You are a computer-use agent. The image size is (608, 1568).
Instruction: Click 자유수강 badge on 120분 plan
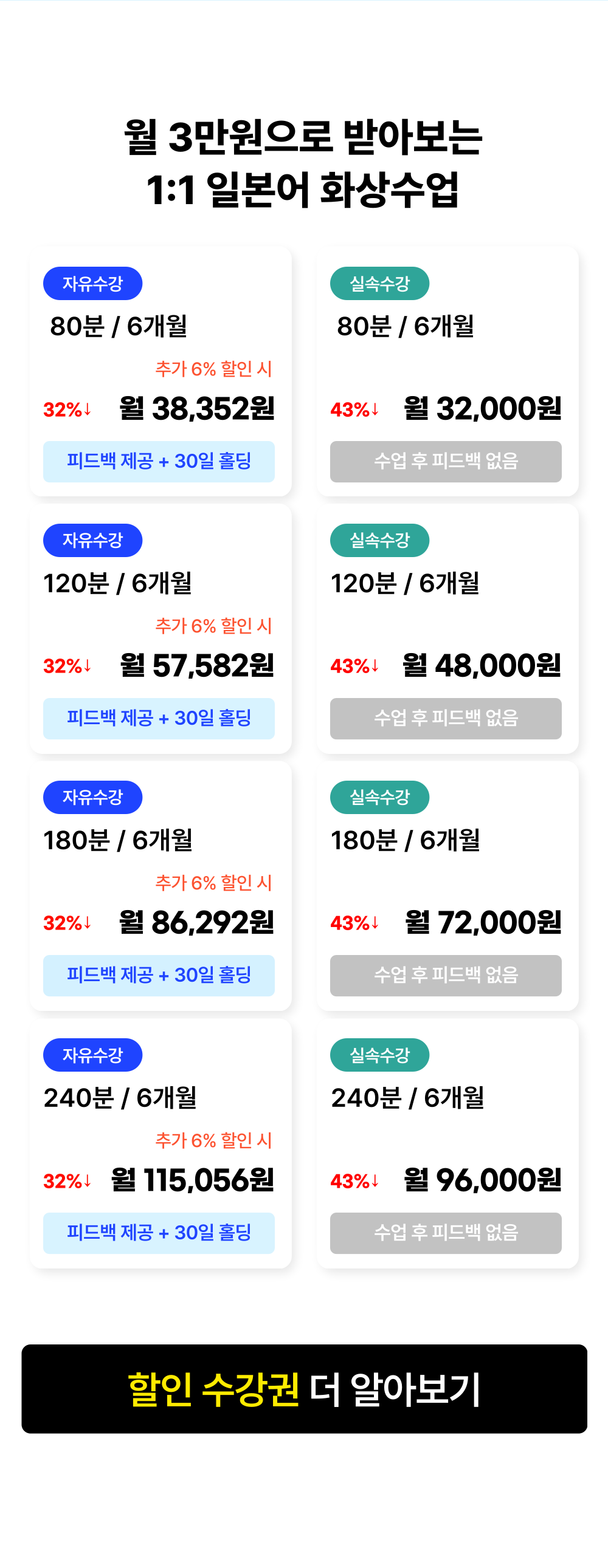tap(92, 541)
